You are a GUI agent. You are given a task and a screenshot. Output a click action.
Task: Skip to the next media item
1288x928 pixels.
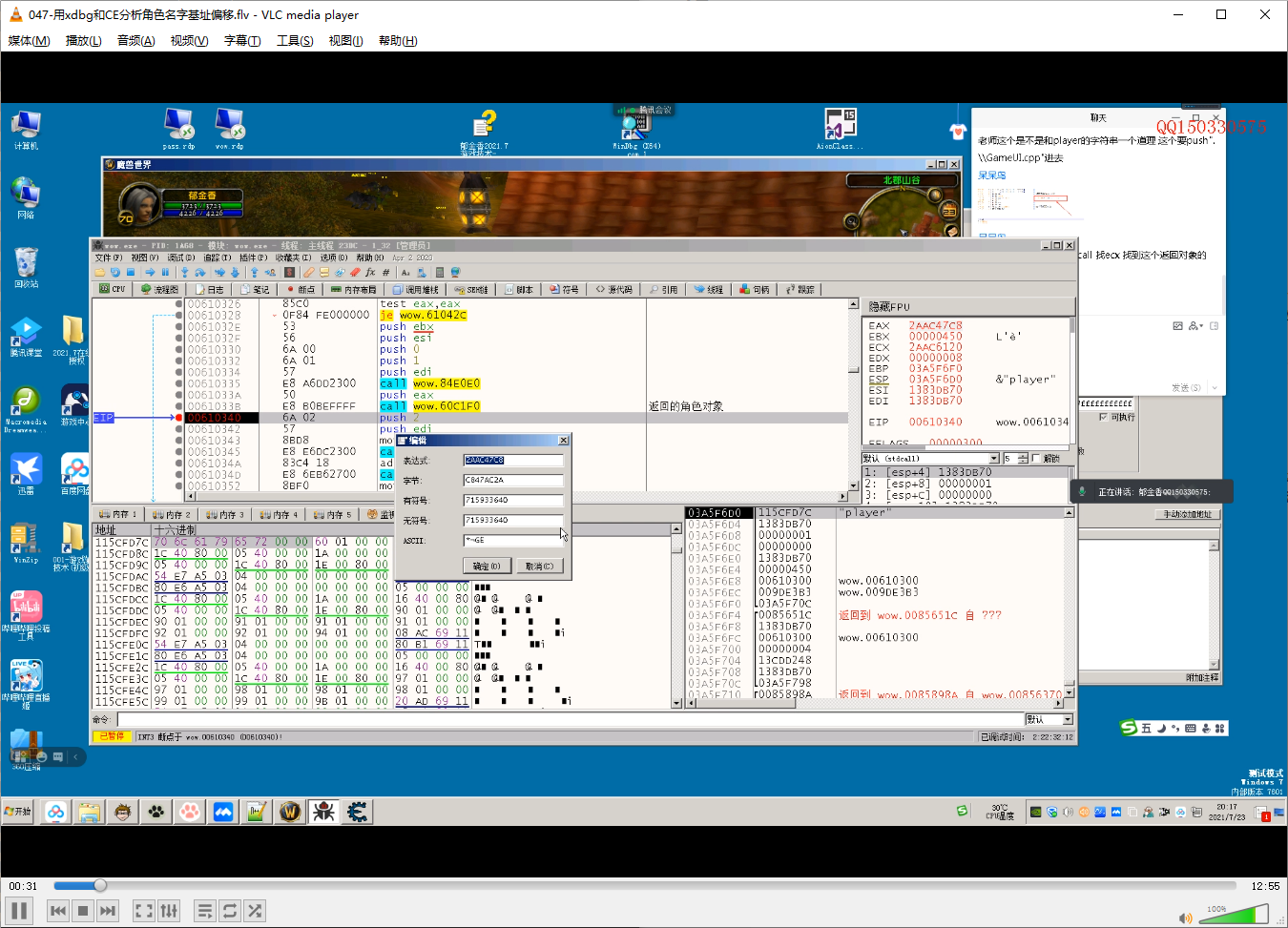(x=108, y=911)
